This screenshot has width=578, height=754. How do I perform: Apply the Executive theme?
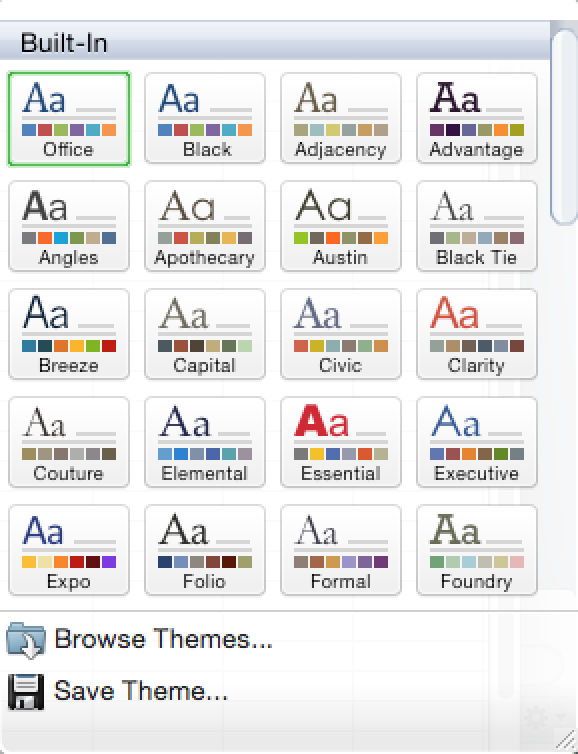click(x=477, y=442)
